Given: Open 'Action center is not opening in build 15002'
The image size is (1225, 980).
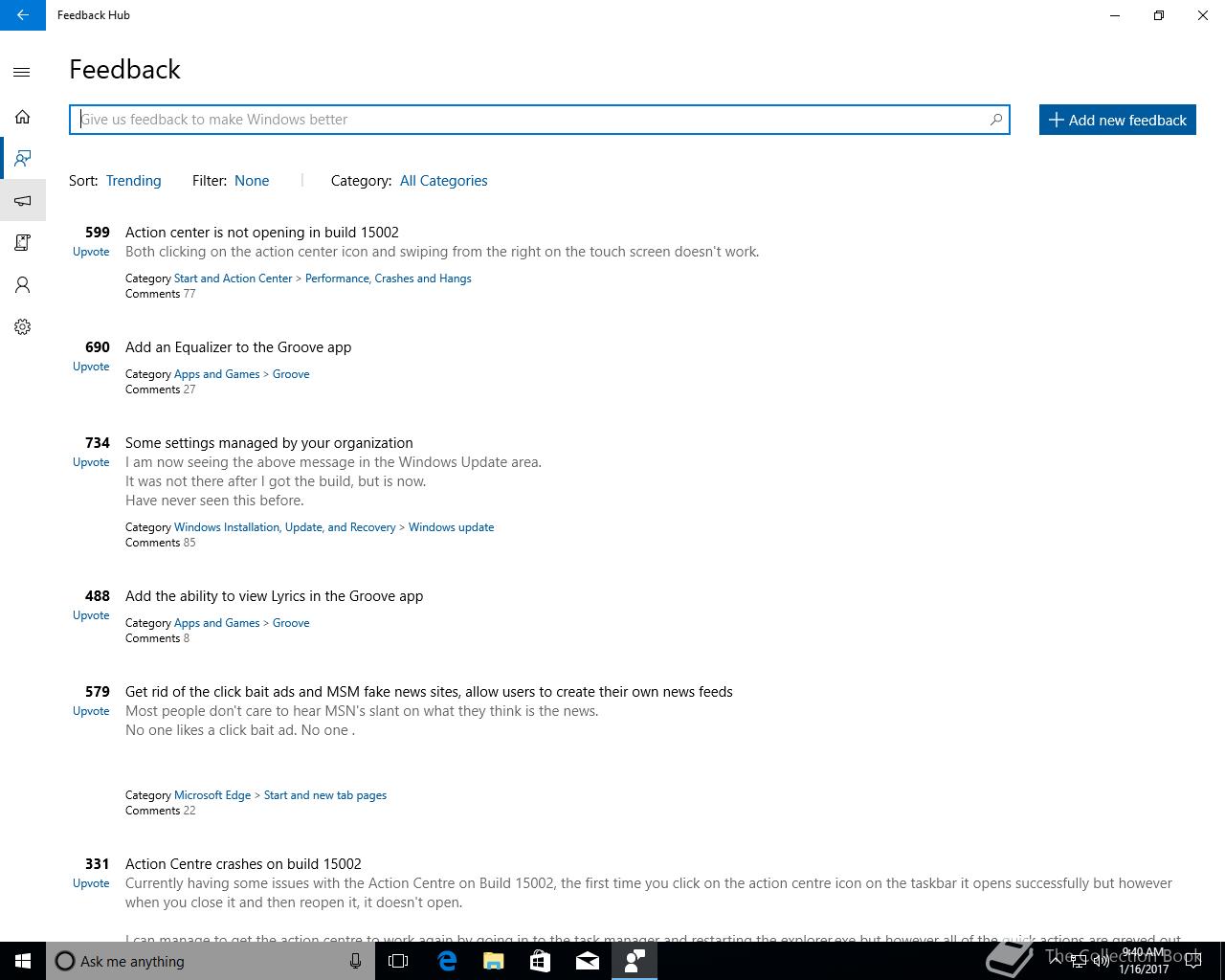Looking at the screenshot, I should click(262, 233).
